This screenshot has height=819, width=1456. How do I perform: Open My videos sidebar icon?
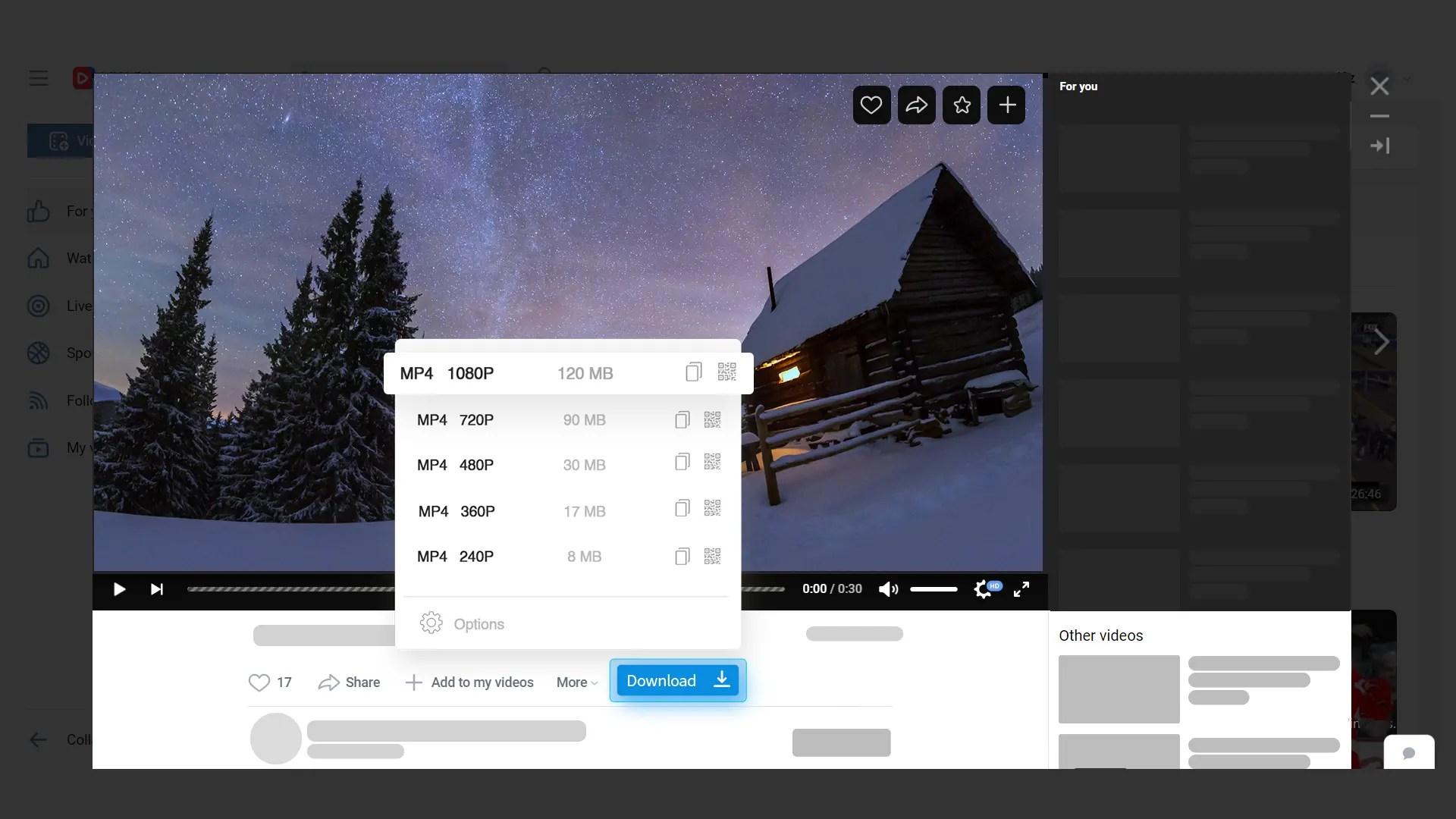point(38,447)
